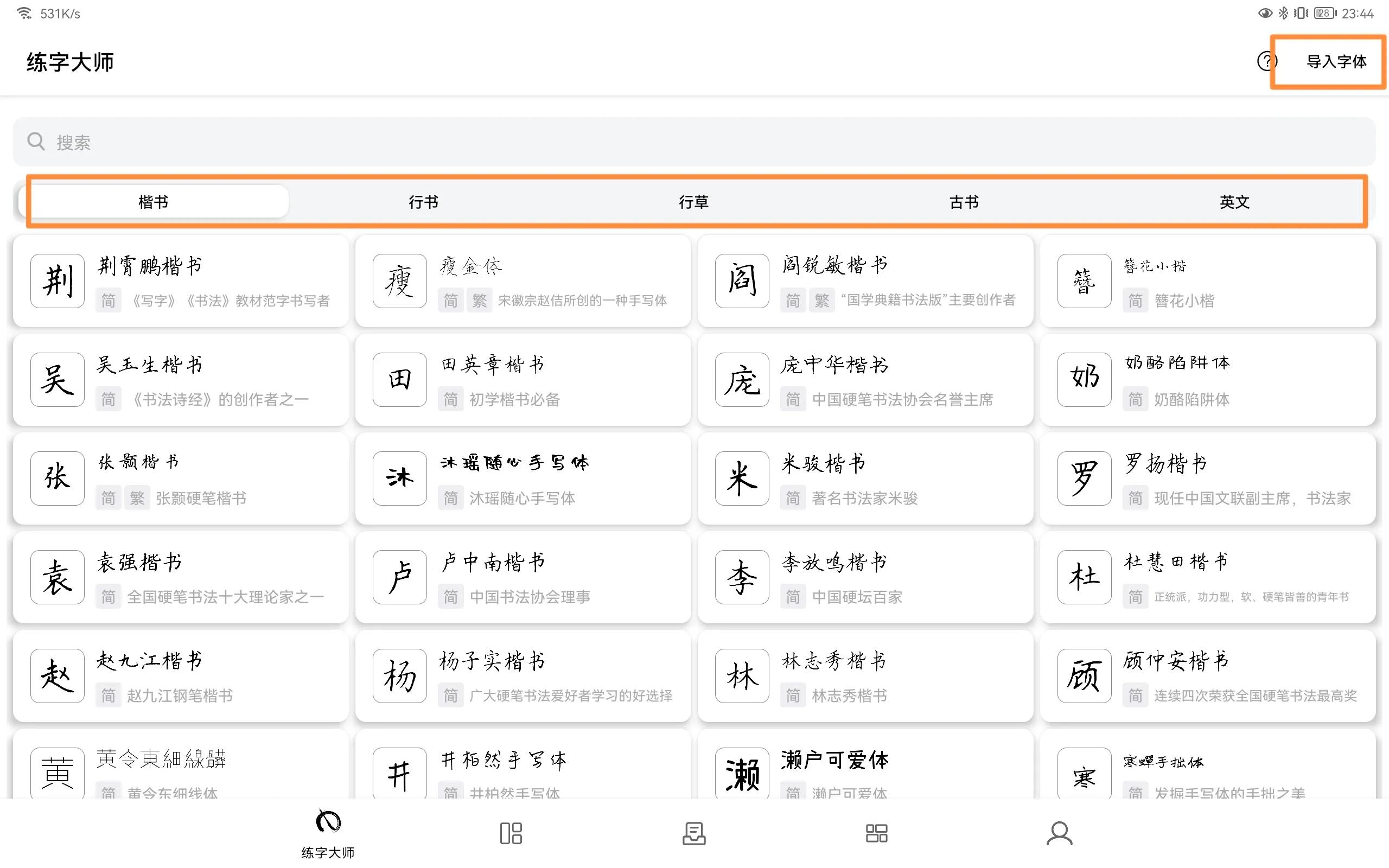
Task: Open the templates grid icon in bottom navigation
Action: pyautogui.click(x=876, y=832)
